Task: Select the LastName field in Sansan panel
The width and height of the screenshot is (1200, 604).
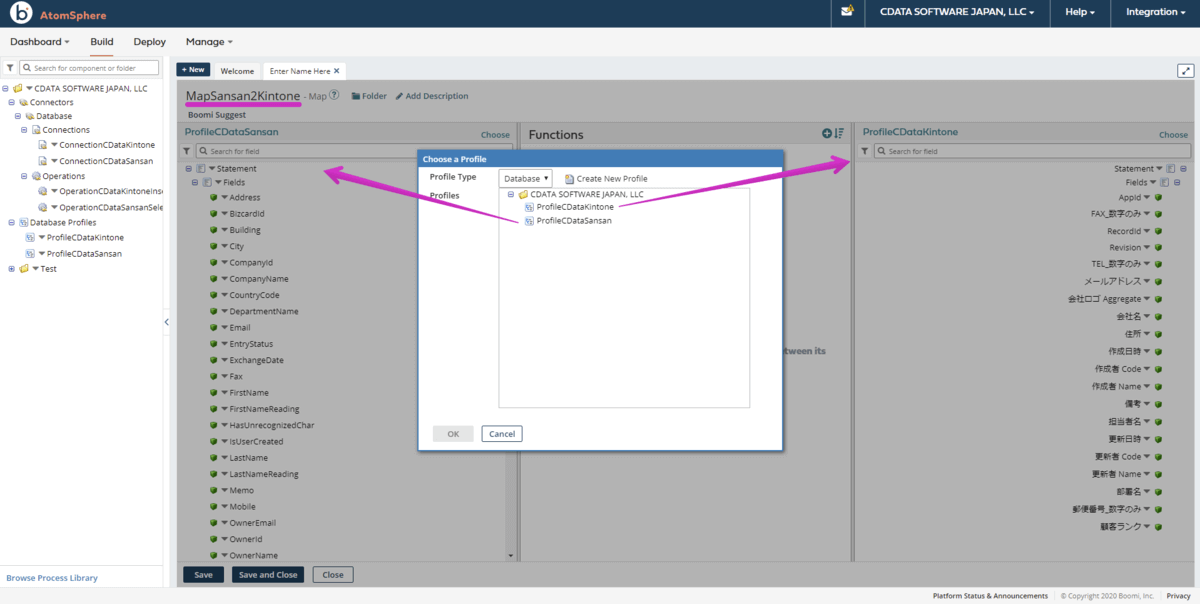Action: [249, 458]
